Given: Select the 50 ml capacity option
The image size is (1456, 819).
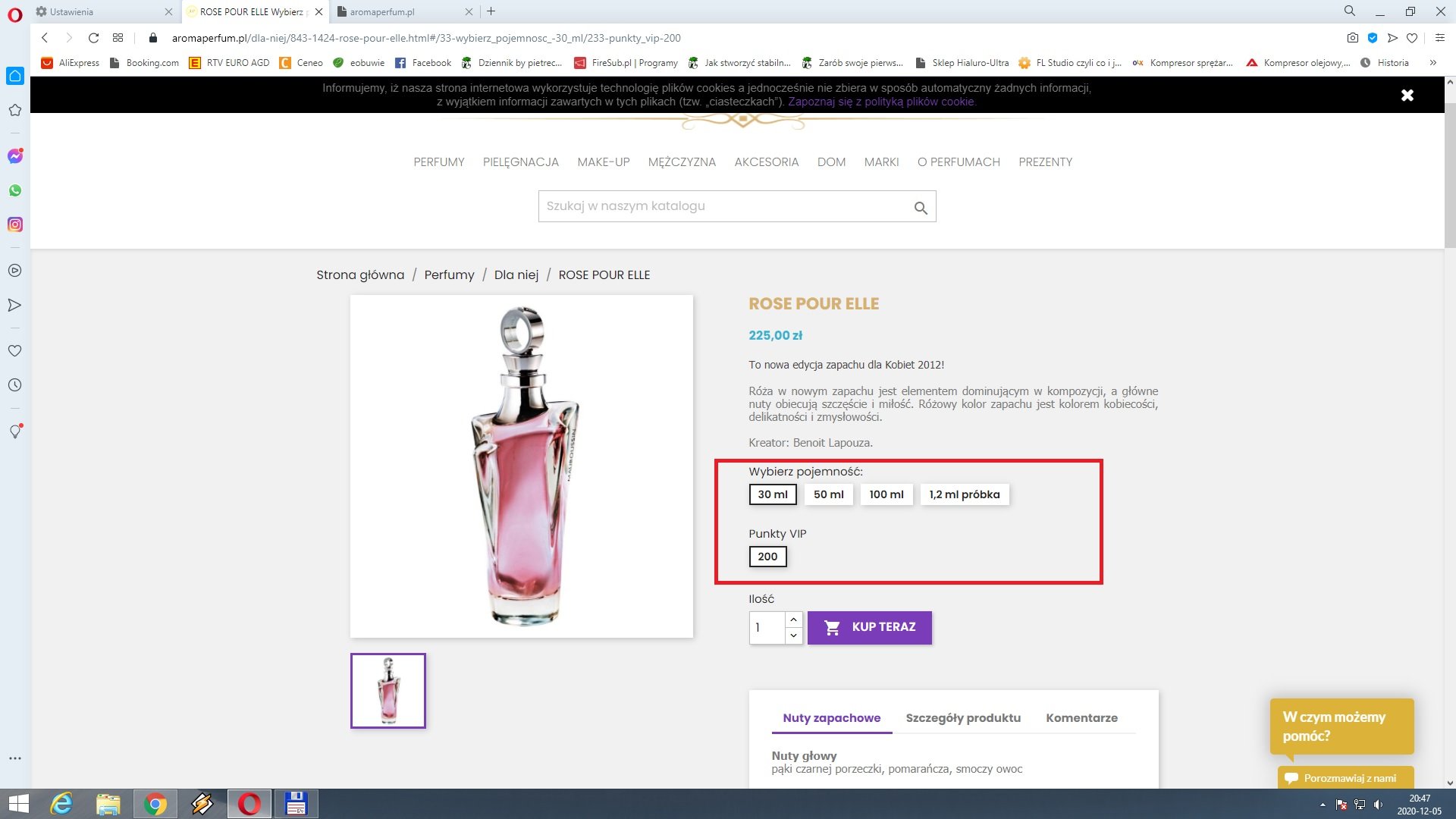Looking at the screenshot, I should click(x=828, y=494).
